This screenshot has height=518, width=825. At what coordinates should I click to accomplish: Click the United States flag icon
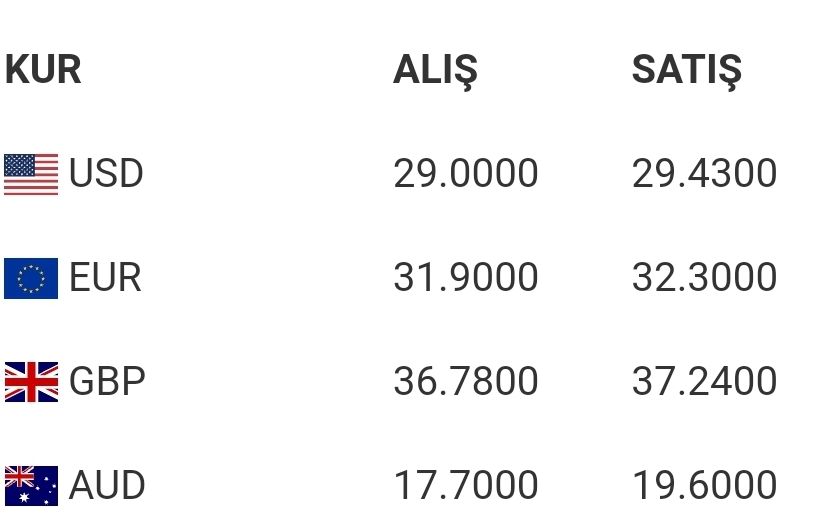coord(31,174)
